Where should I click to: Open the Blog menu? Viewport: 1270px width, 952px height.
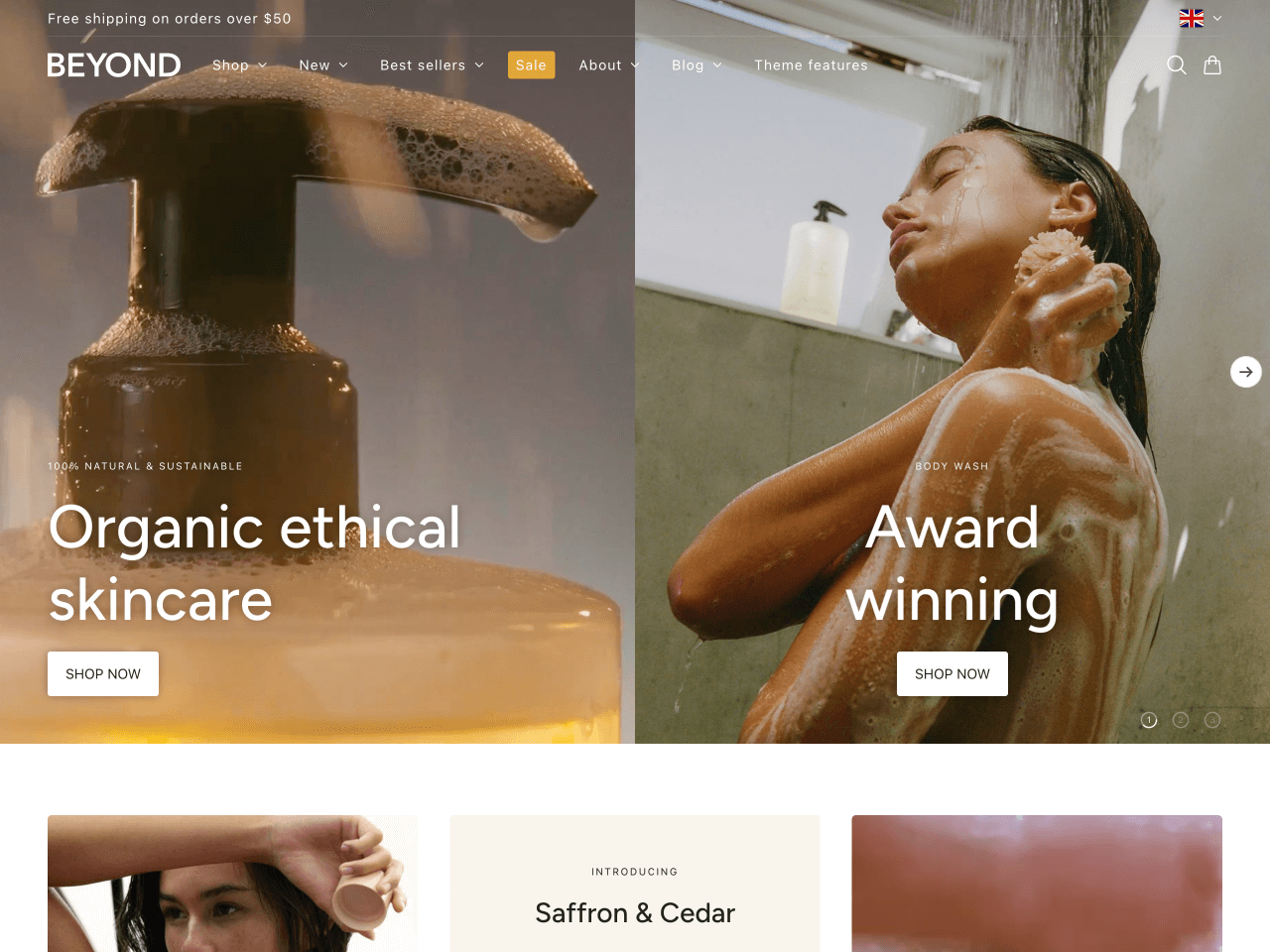point(697,65)
